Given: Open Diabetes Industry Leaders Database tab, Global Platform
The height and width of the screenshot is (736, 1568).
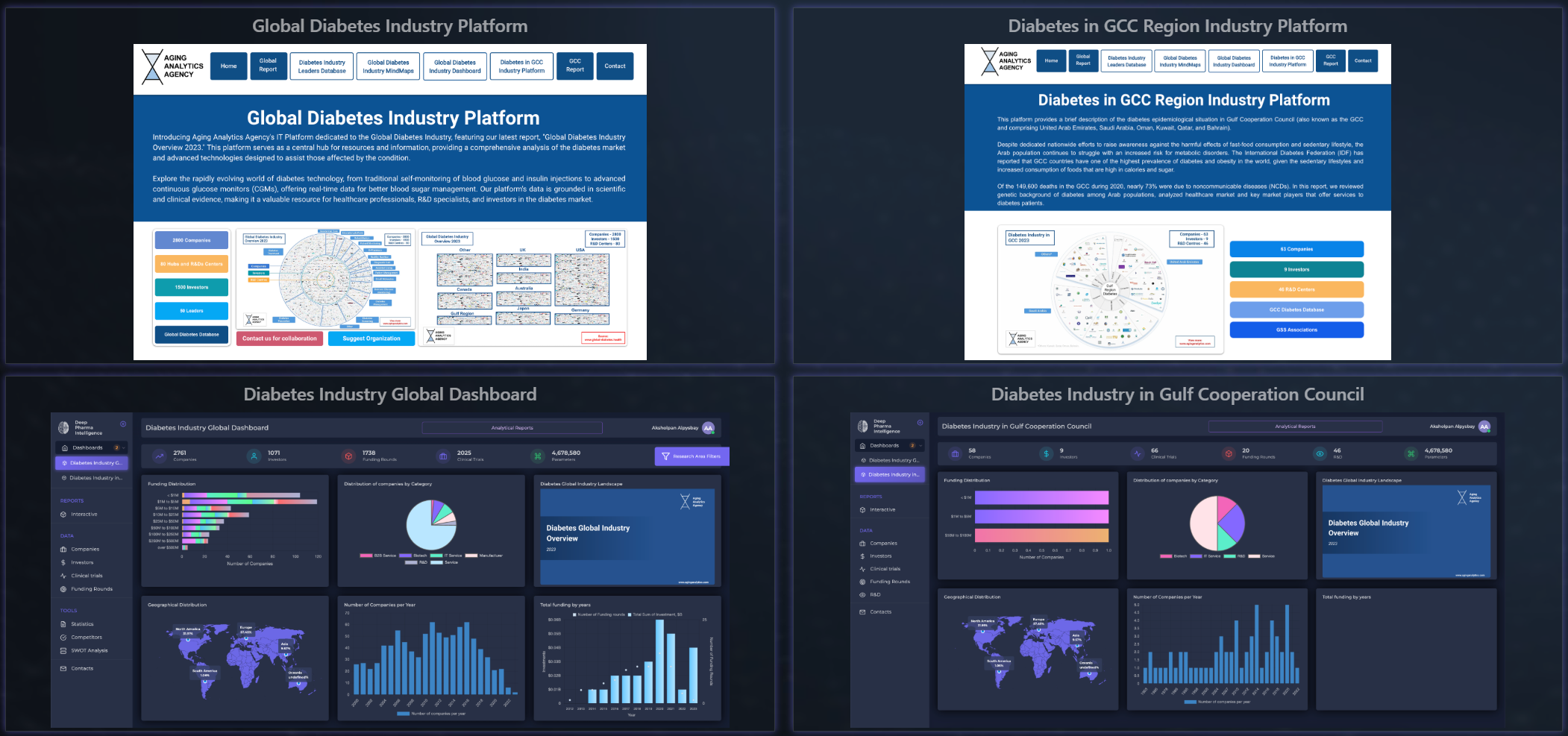Looking at the screenshot, I should pos(322,66).
